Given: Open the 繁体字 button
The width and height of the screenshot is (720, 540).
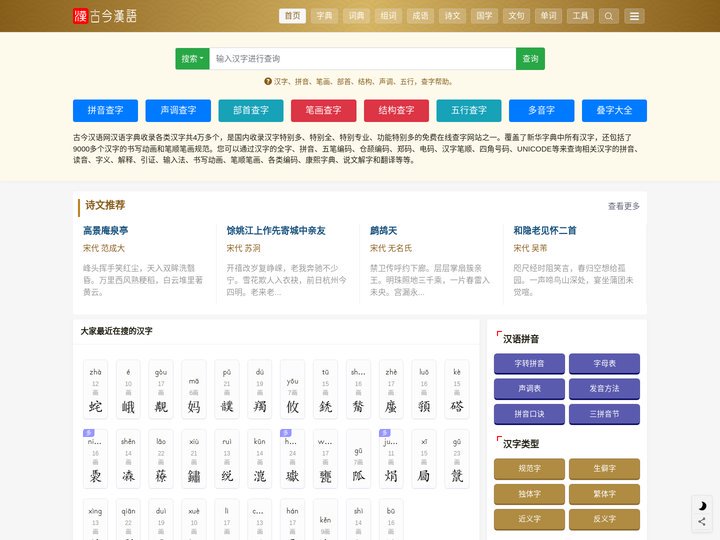Looking at the screenshot, I should tap(604, 494).
